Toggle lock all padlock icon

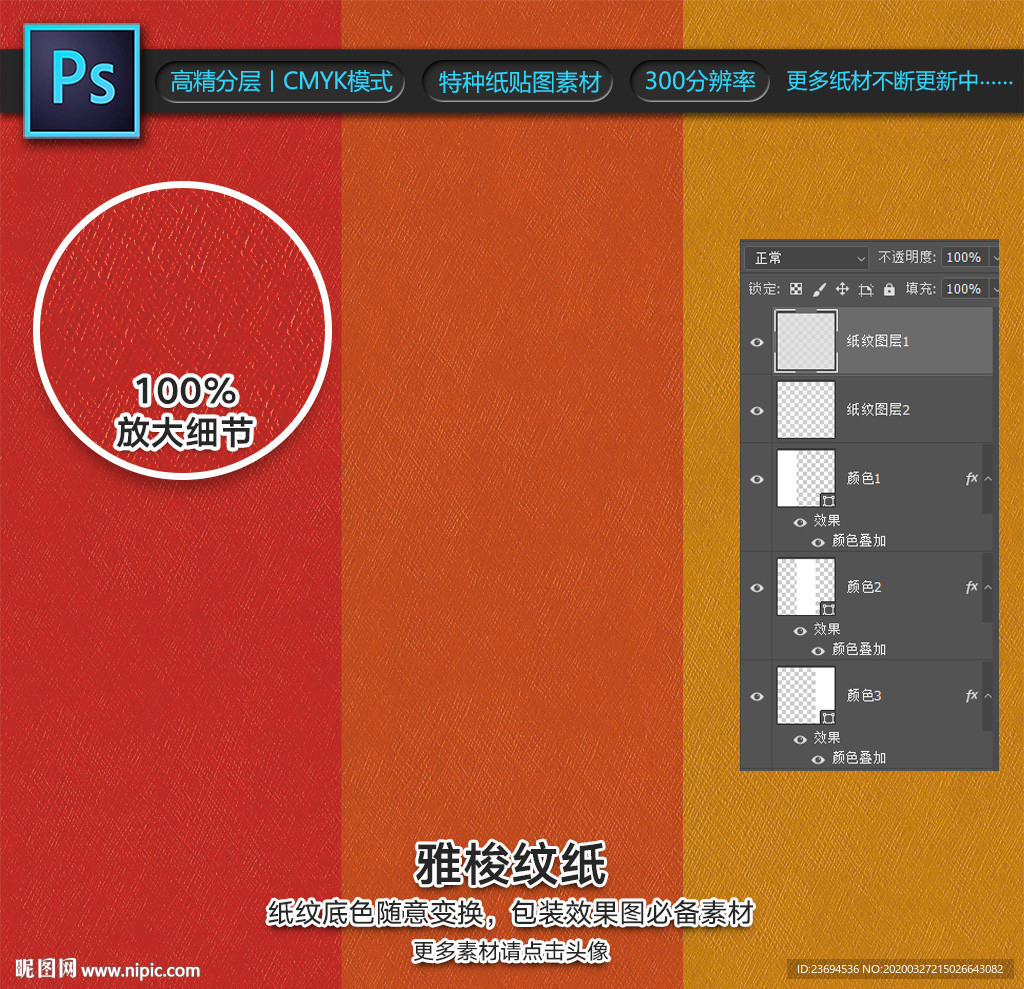889,289
